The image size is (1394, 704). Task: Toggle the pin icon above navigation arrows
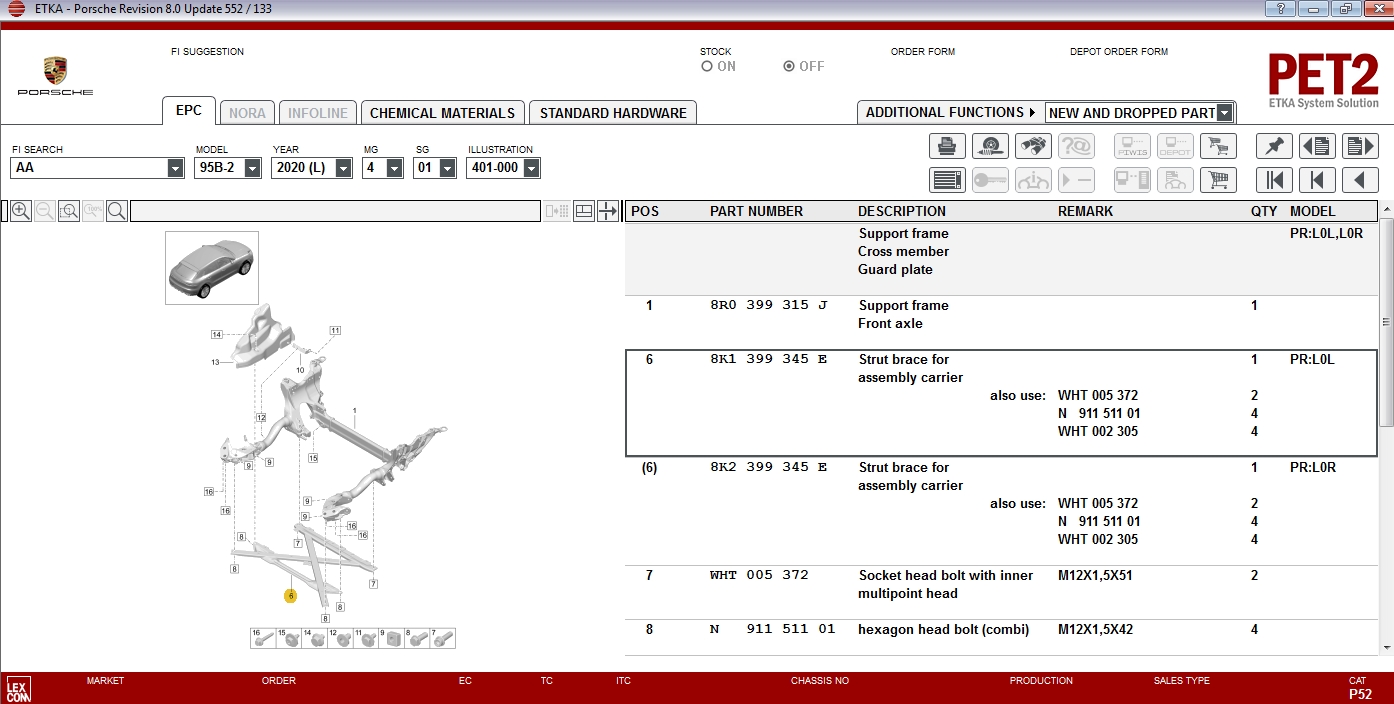tap(1274, 145)
